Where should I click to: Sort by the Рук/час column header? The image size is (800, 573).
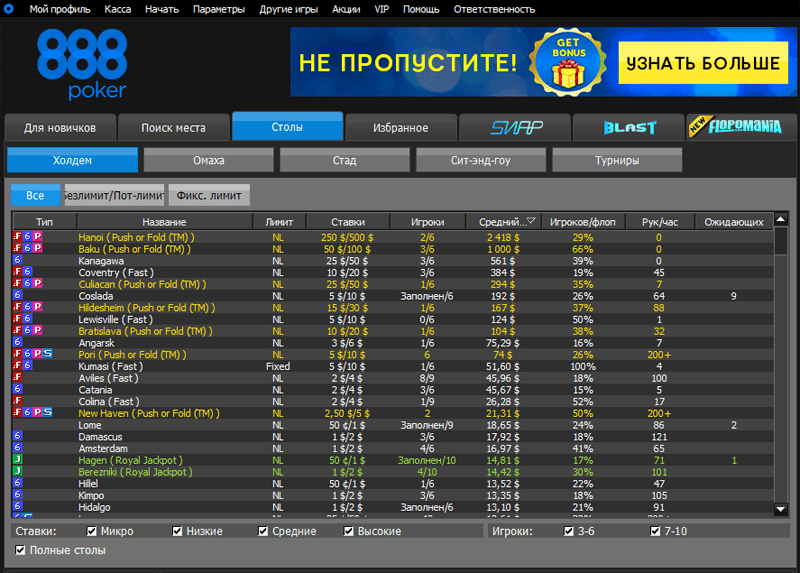[x=660, y=222]
